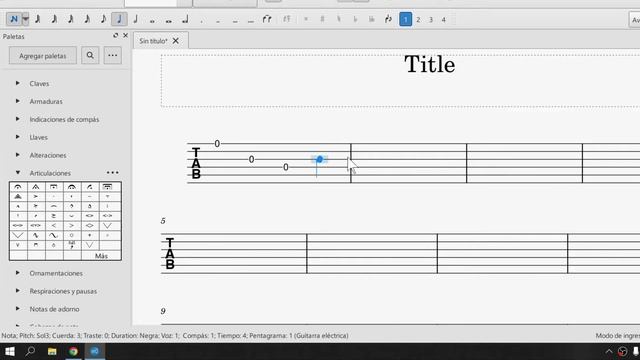Switch to voice 4
Viewport: 640px width, 360px height.
[x=444, y=20]
